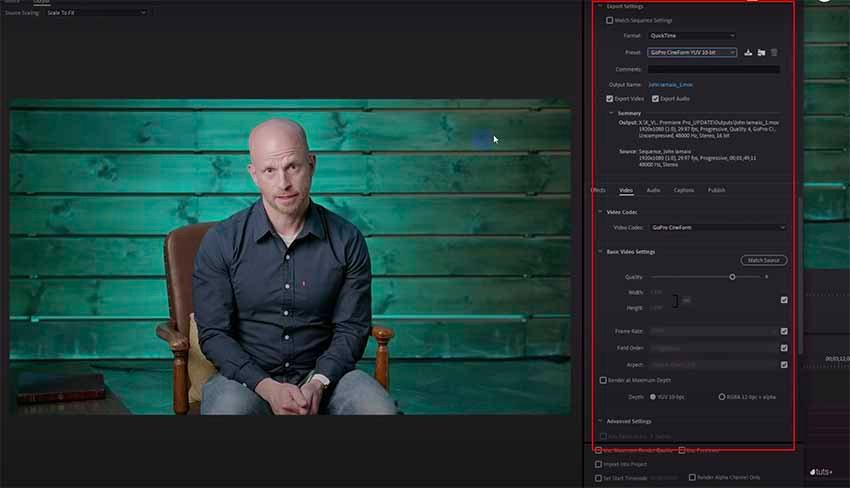Uncheck the Export Audio checkbox
The height and width of the screenshot is (488, 850).
click(656, 99)
